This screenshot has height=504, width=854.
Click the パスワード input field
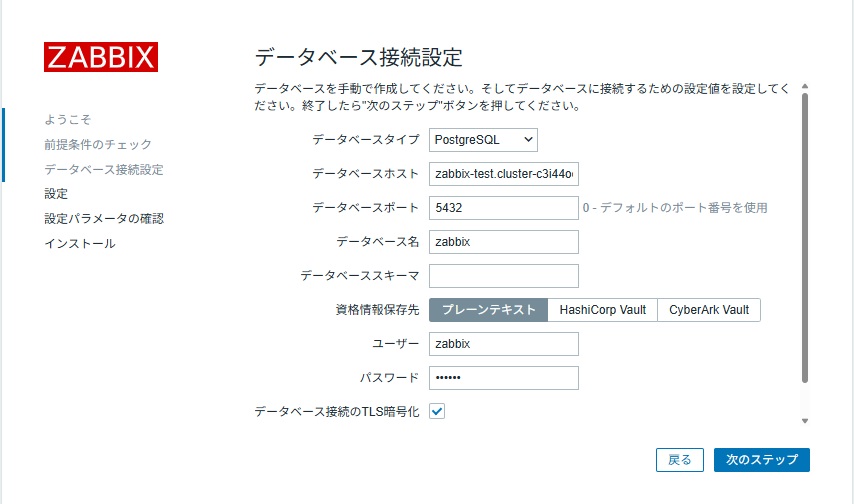pyautogui.click(x=504, y=378)
